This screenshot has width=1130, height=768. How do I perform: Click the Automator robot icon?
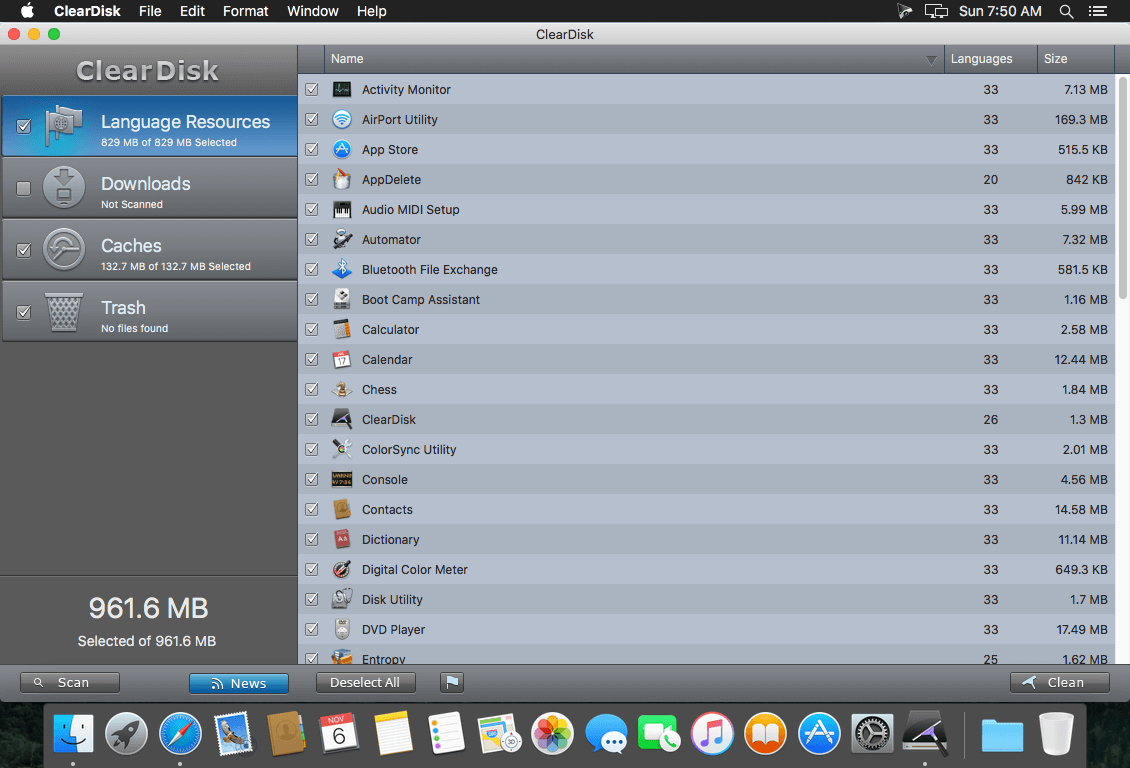point(342,239)
